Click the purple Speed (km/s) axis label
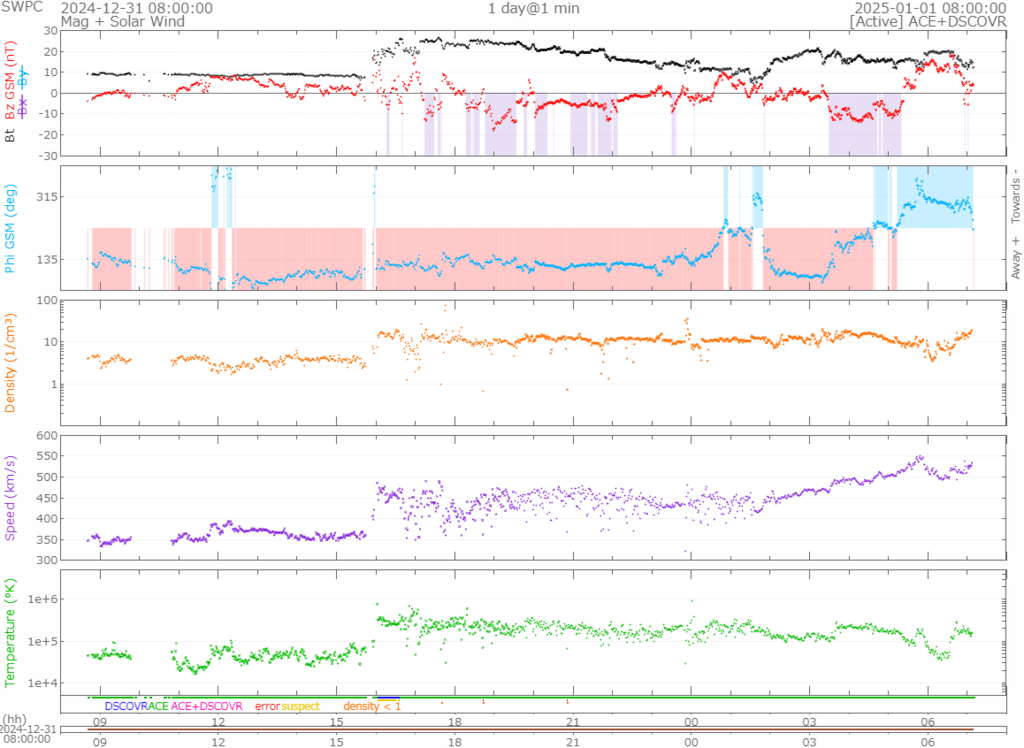 pos(11,497)
